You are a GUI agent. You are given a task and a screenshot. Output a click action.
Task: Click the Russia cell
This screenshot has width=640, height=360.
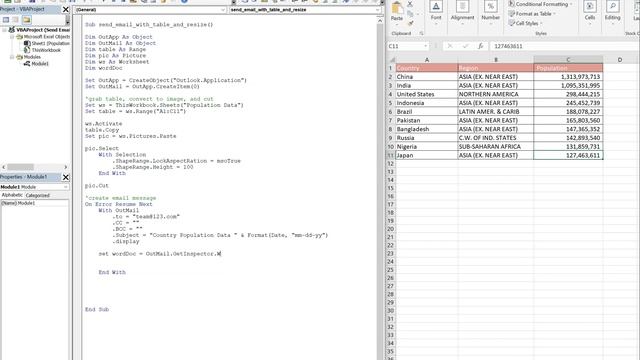point(427,138)
